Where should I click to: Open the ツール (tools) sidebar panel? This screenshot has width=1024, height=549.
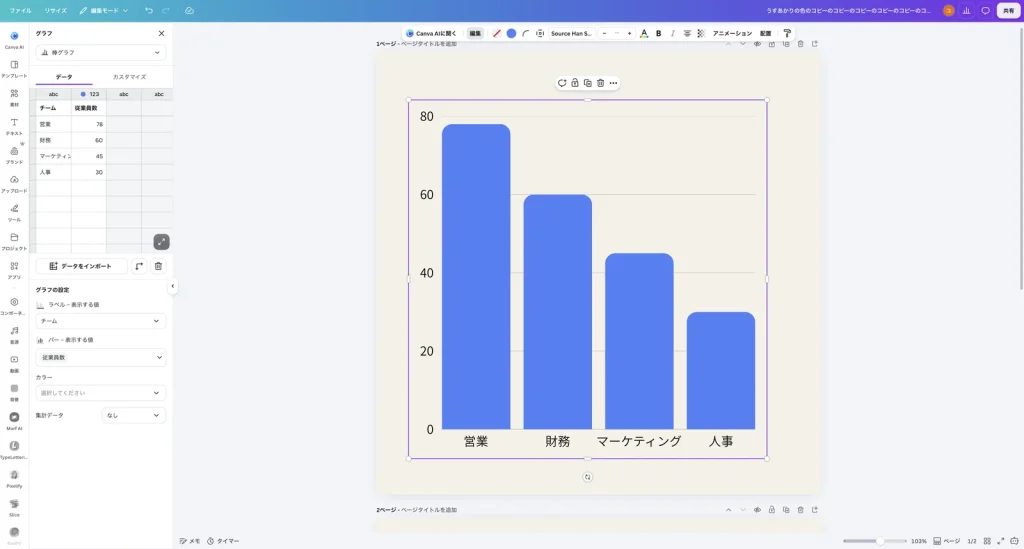(14, 212)
